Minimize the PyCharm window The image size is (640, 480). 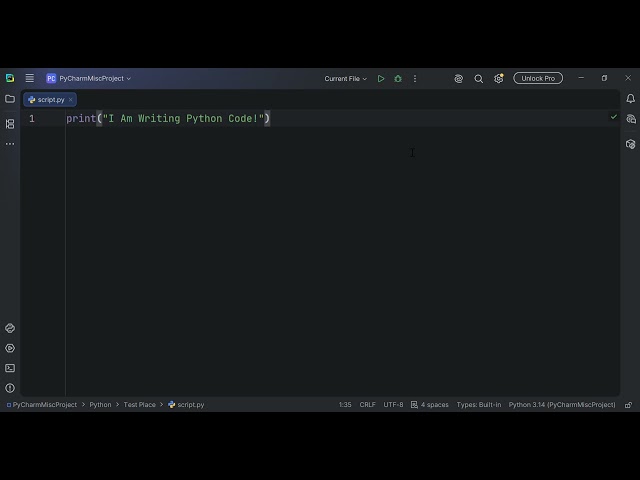(581, 78)
